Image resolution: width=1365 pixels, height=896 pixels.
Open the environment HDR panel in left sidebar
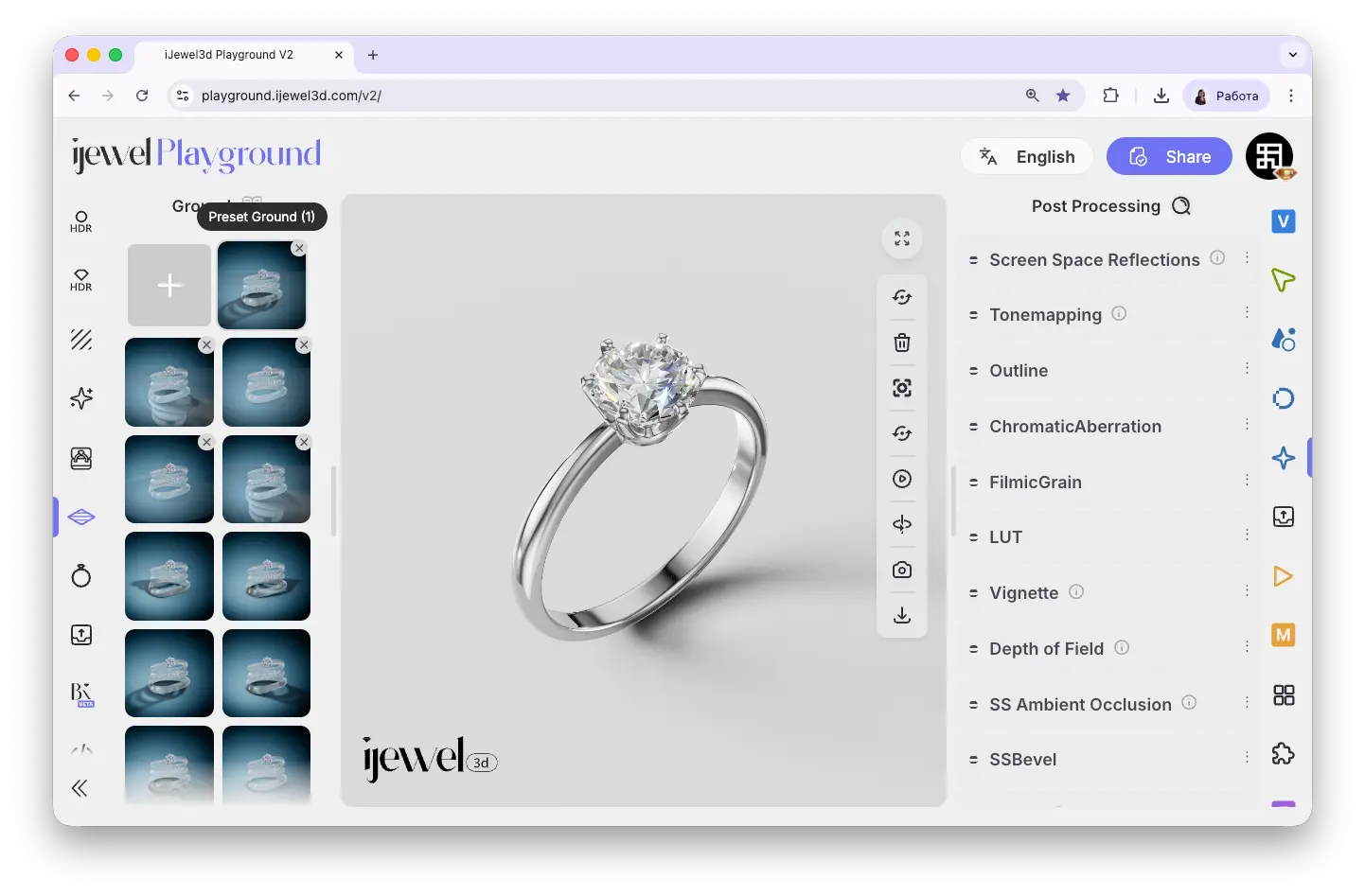[x=81, y=221]
